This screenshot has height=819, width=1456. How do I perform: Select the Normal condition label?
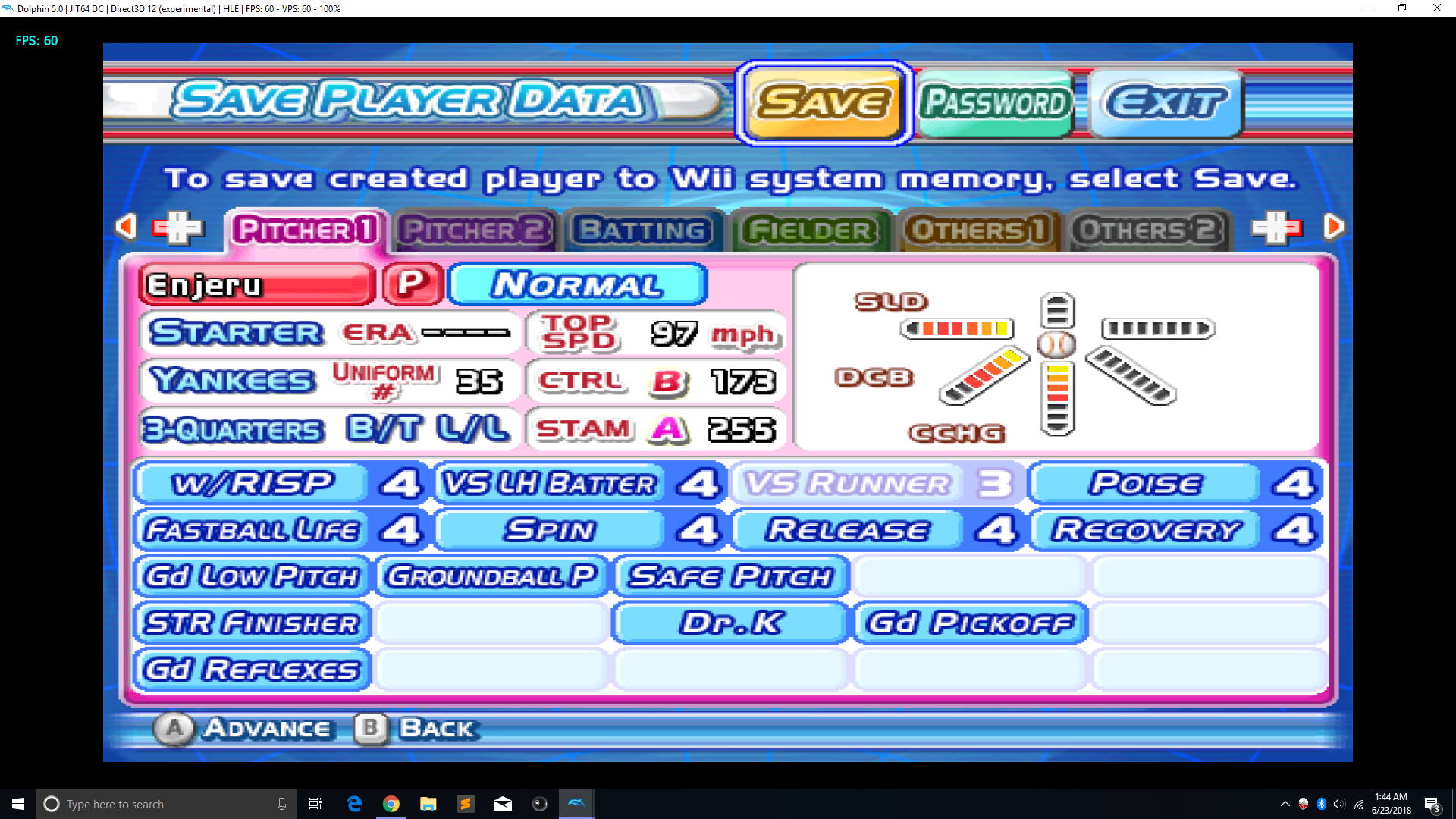577,285
